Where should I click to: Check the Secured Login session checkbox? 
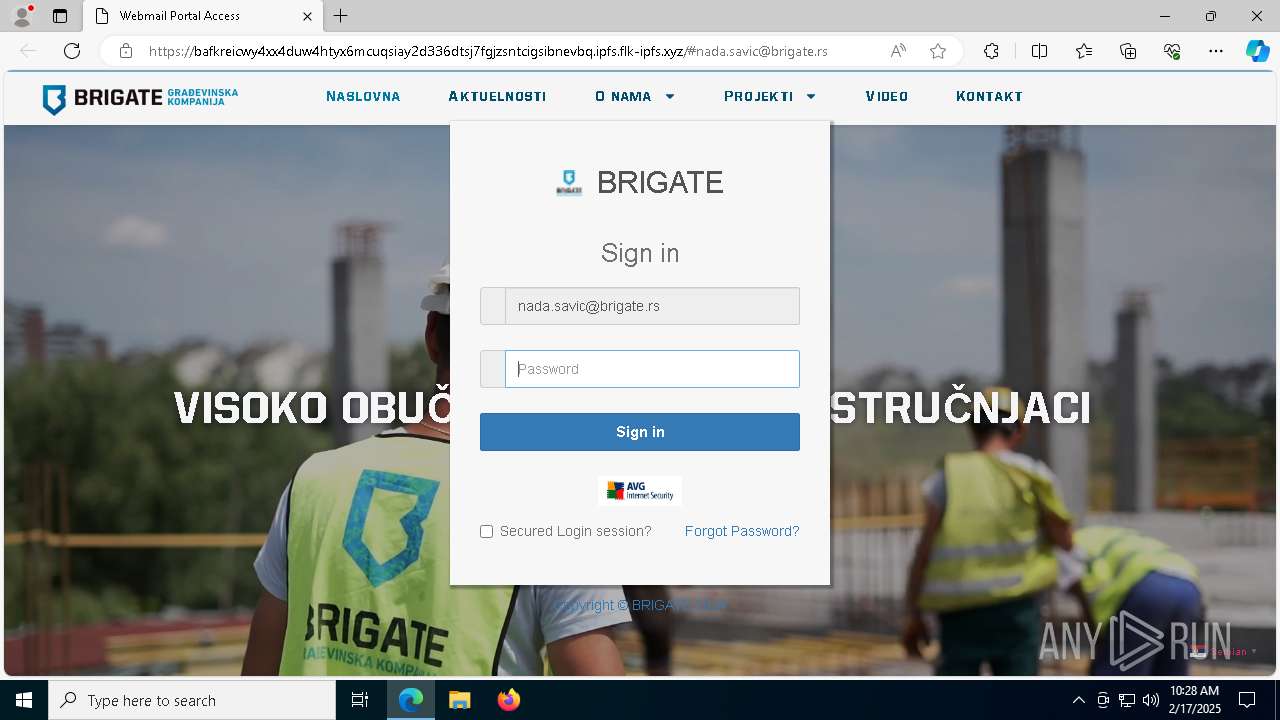487,532
